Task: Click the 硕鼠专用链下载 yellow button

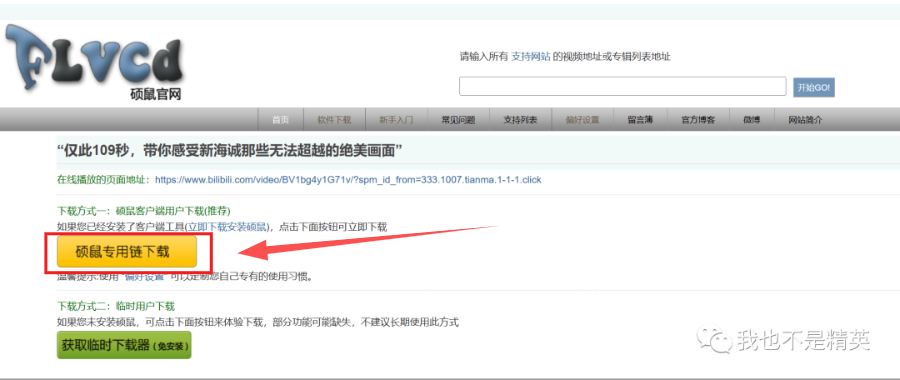Action: [x=127, y=251]
